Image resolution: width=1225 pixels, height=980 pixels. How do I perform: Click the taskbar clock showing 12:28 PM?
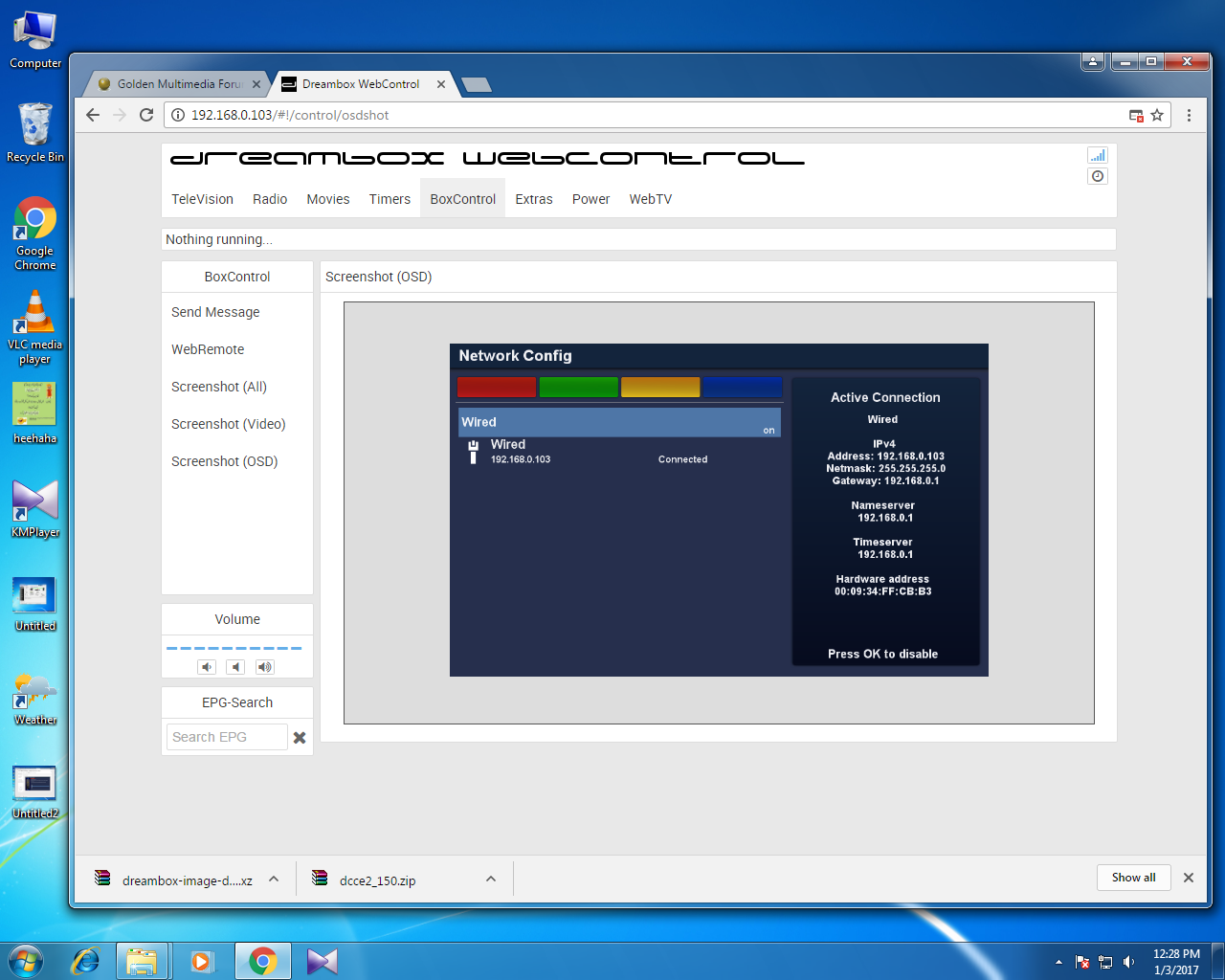(x=1176, y=962)
